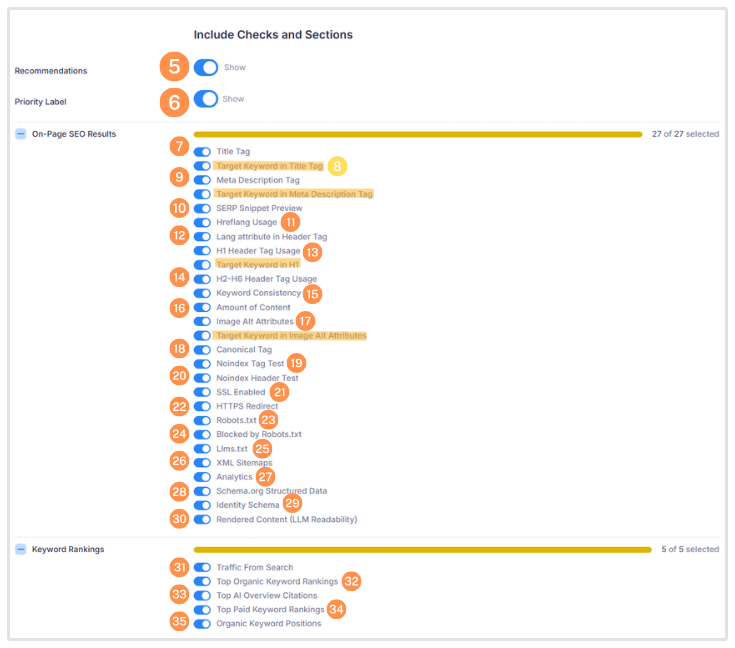Disable SSL Enabled check
This screenshot has width=735, height=648.
coord(202,392)
